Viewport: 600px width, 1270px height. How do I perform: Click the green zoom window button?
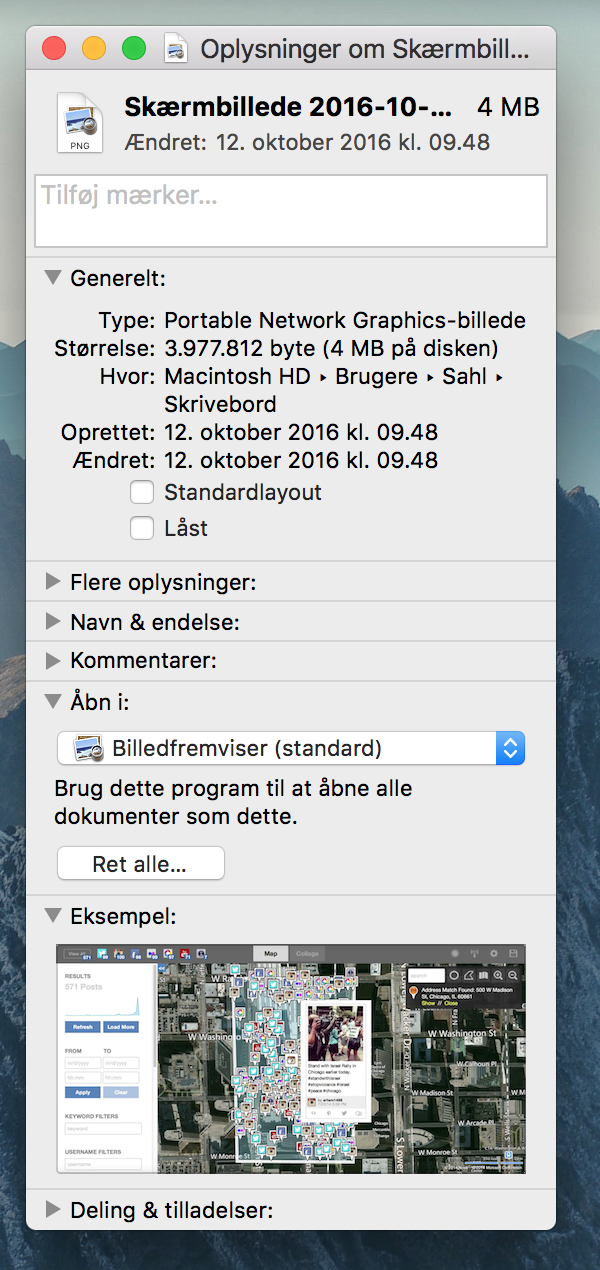pos(133,48)
